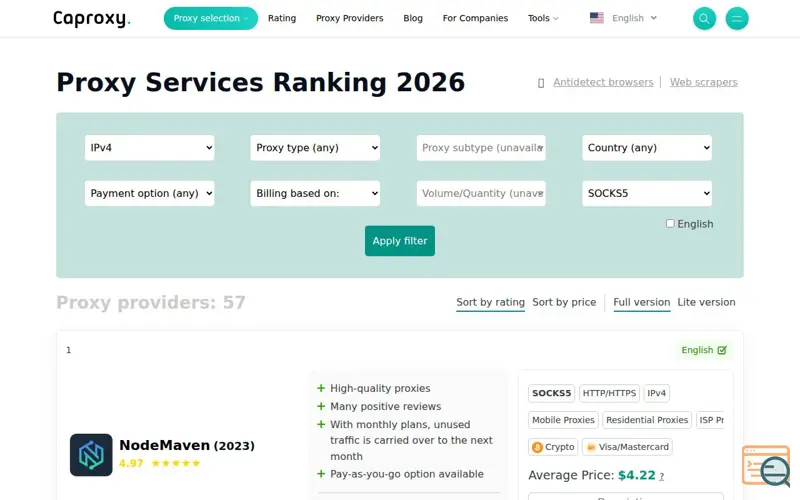This screenshot has width=800, height=500.
Task: Click the Proxy providers: 57 count
Action: click(x=151, y=303)
